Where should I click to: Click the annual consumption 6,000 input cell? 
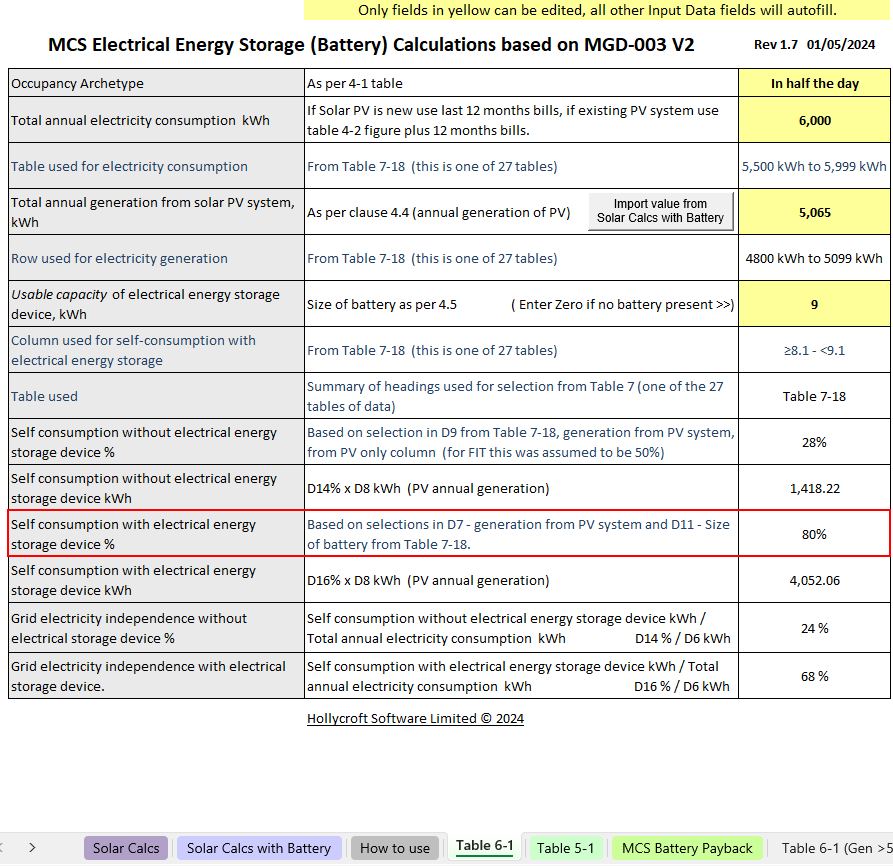[814, 120]
